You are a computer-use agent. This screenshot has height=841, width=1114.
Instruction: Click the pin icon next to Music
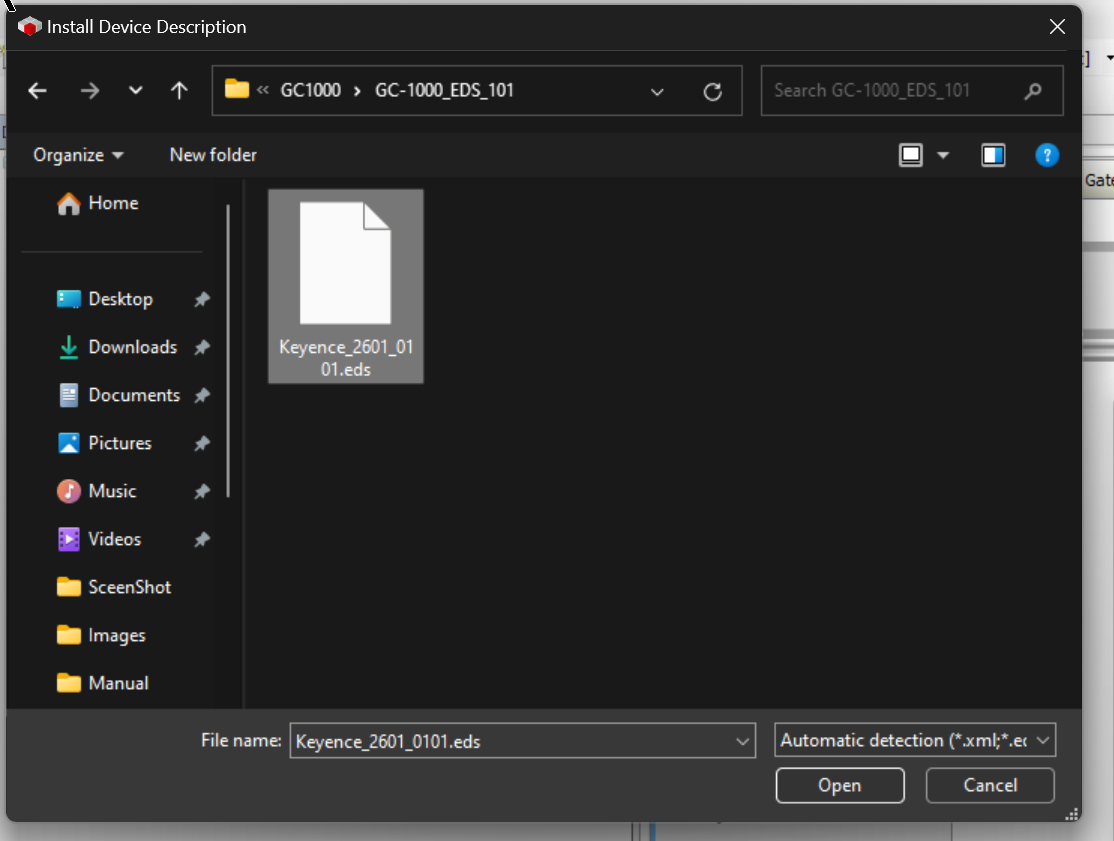[x=202, y=491]
